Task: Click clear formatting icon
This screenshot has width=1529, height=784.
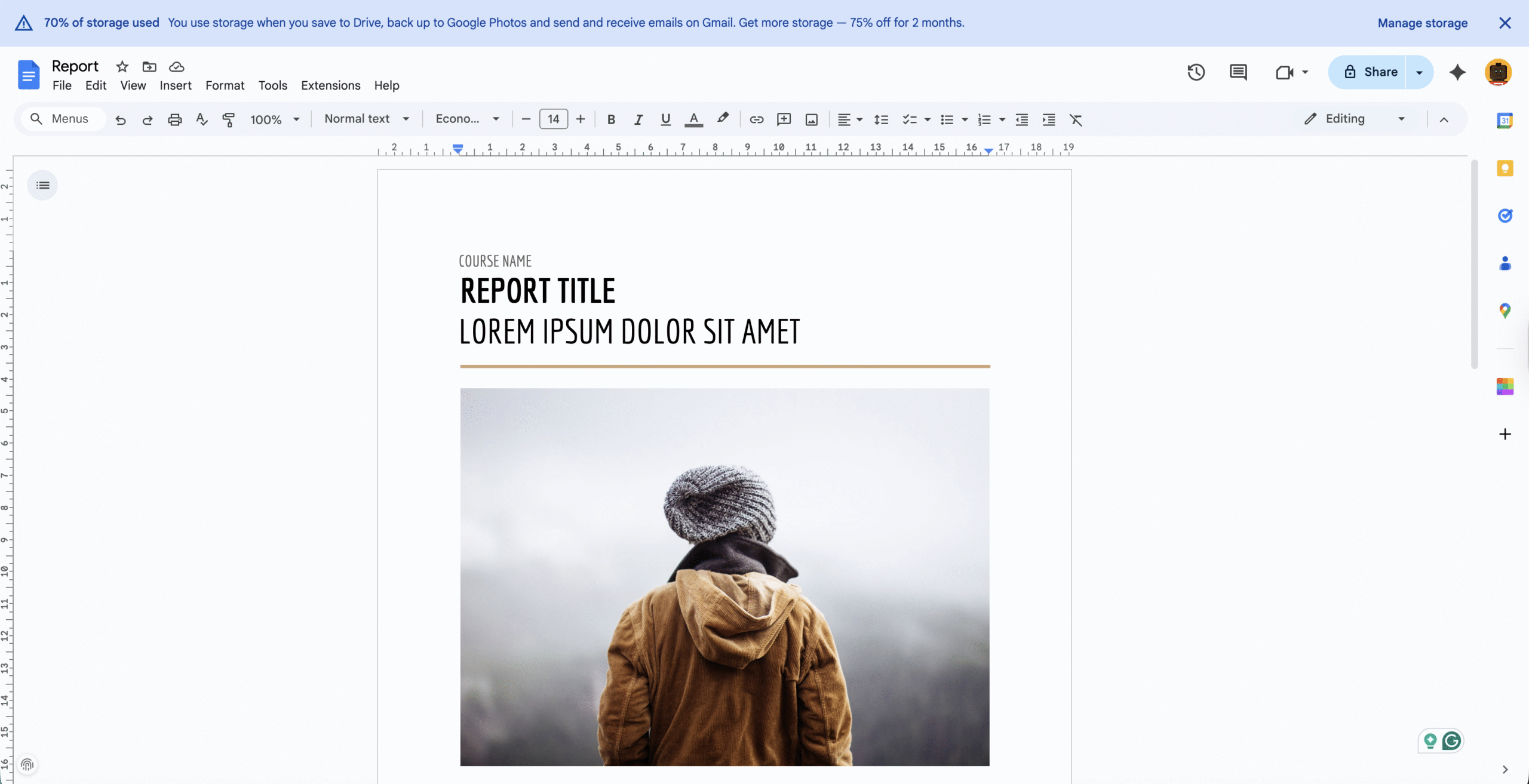Action: point(1076,119)
